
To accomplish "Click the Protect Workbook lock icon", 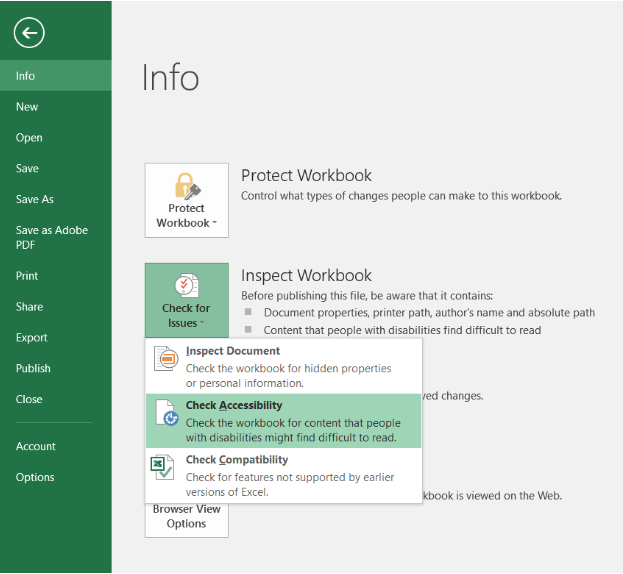I will click(x=186, y=186).
